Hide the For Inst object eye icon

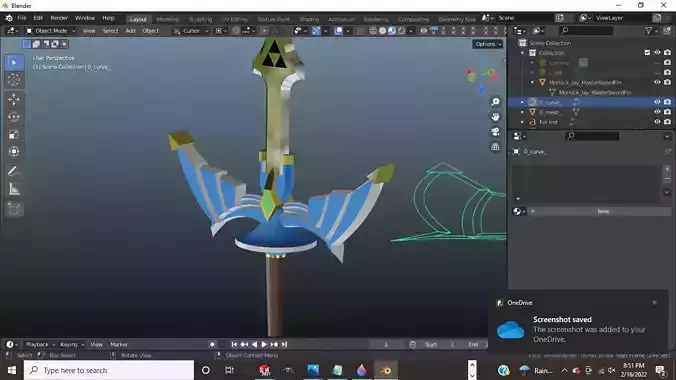point(657,122)
